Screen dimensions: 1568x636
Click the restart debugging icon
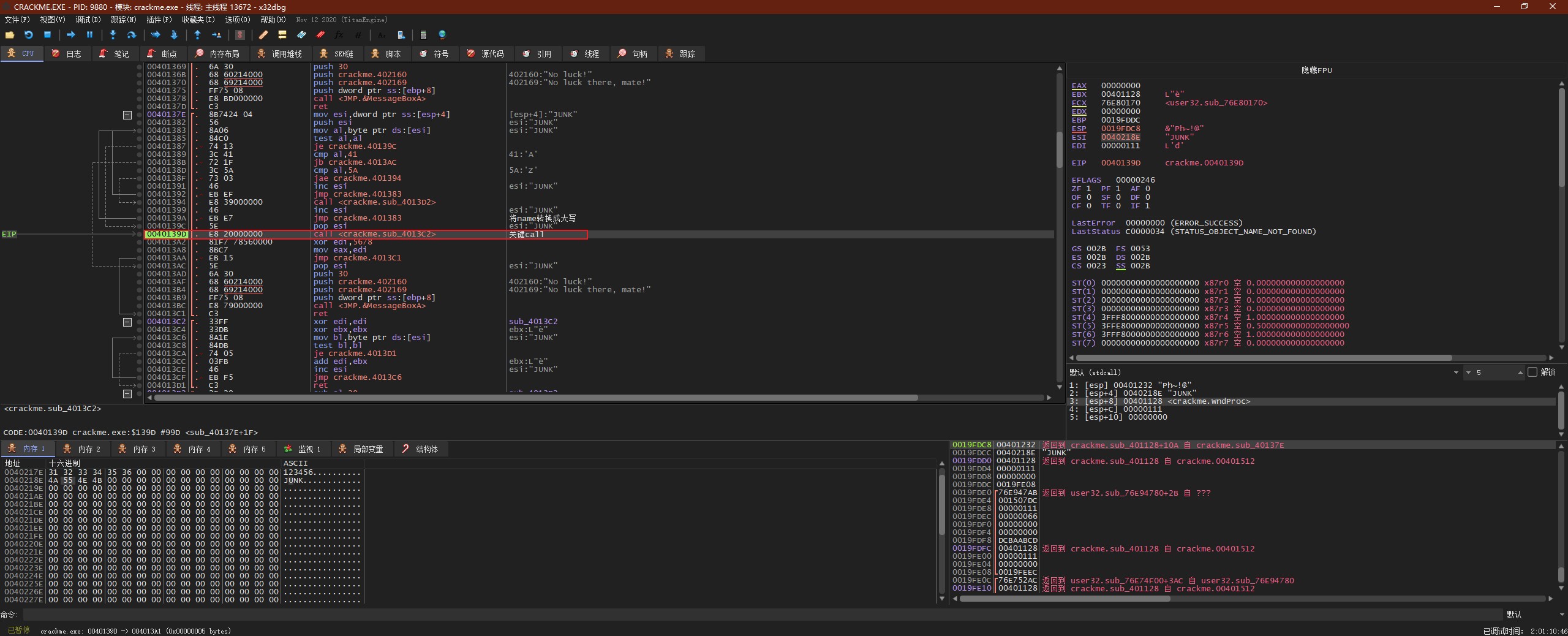pos(28,35)
